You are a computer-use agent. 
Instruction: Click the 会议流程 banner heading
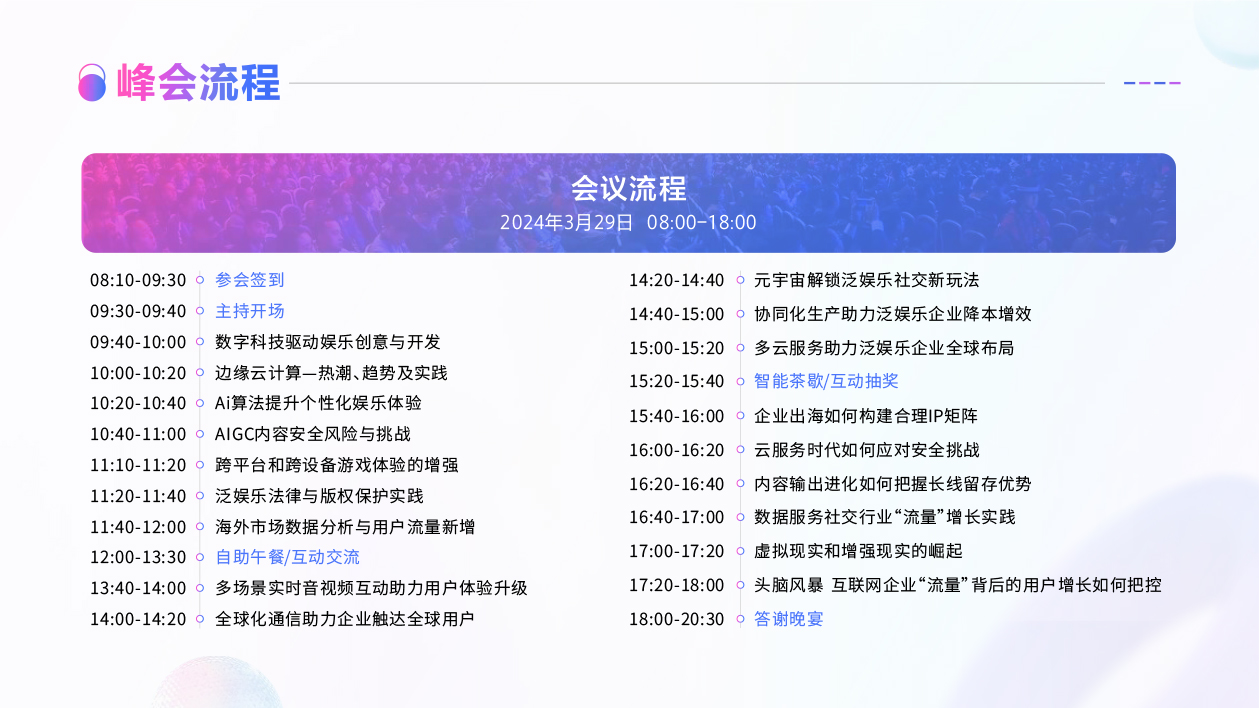coord(629,188)
